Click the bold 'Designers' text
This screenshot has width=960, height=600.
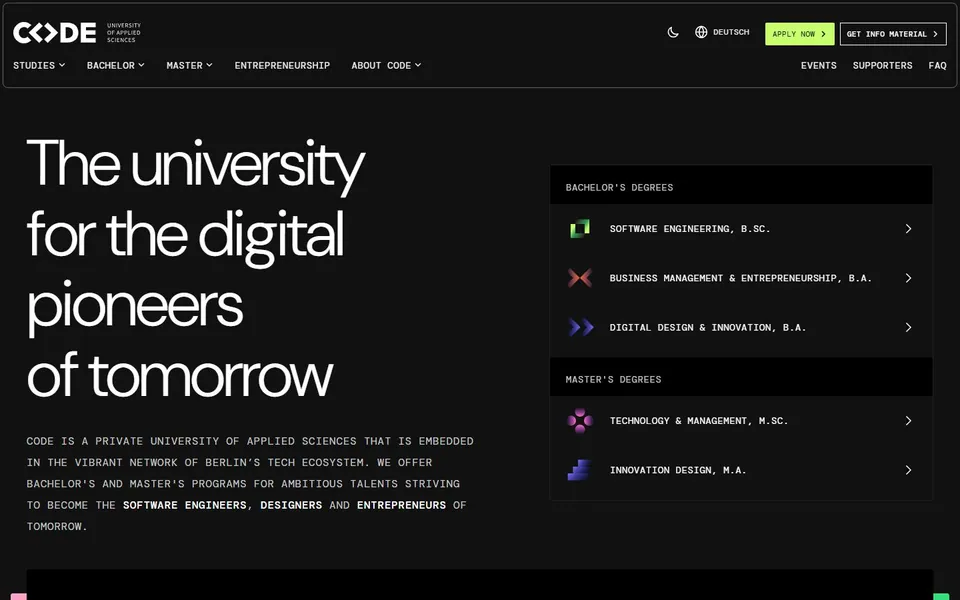tap(291, 505)
